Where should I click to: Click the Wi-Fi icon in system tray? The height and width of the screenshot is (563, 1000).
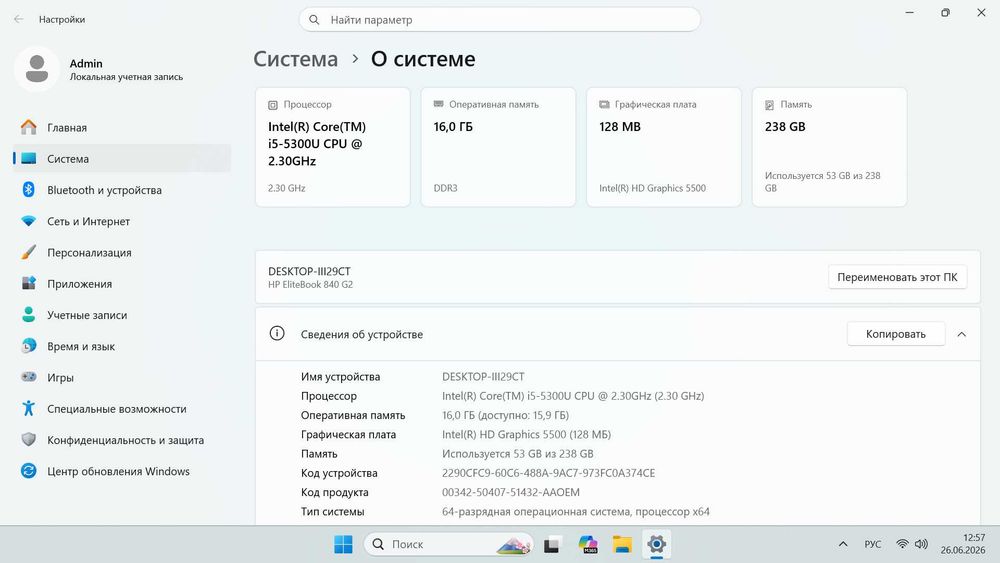pyautogui.click(x=902, y=544)
